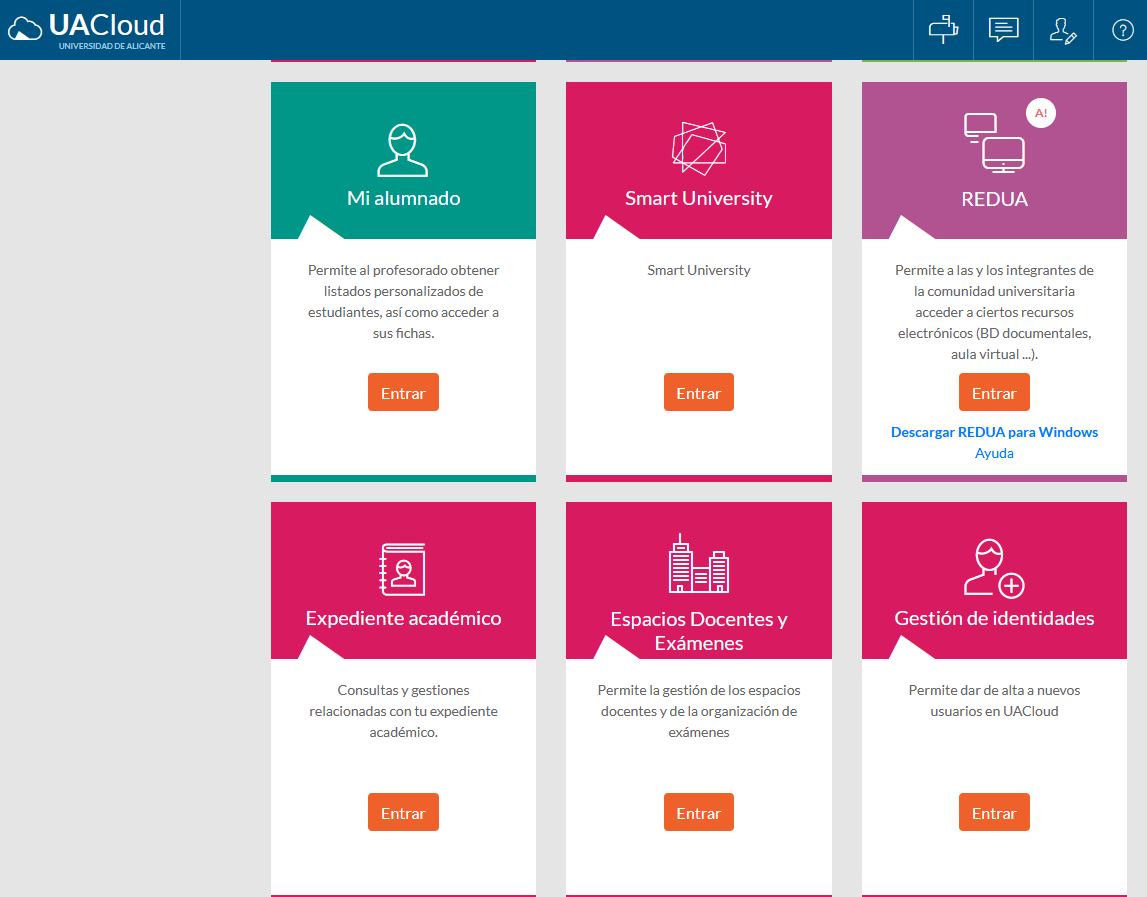Click the 'Smart University' description text under the card header
1147x897 pixels.
(x=699, y=270)
